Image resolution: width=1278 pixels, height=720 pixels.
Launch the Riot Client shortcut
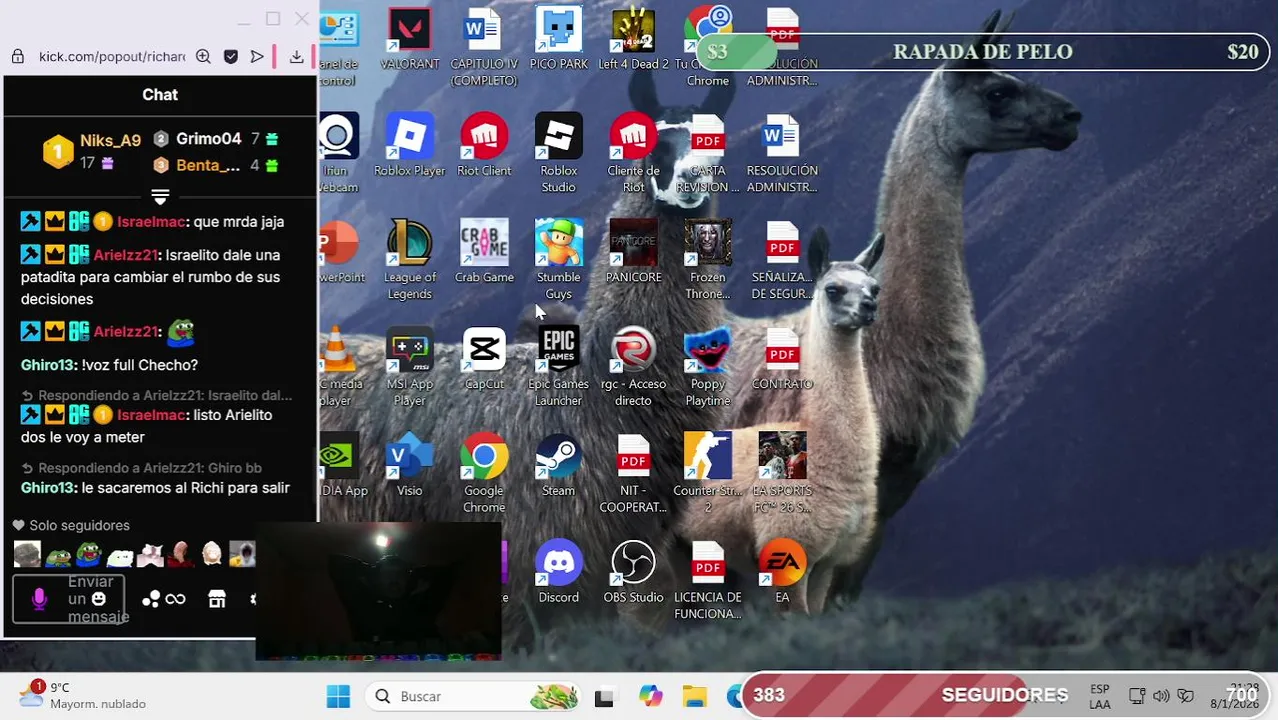point(484,145)
